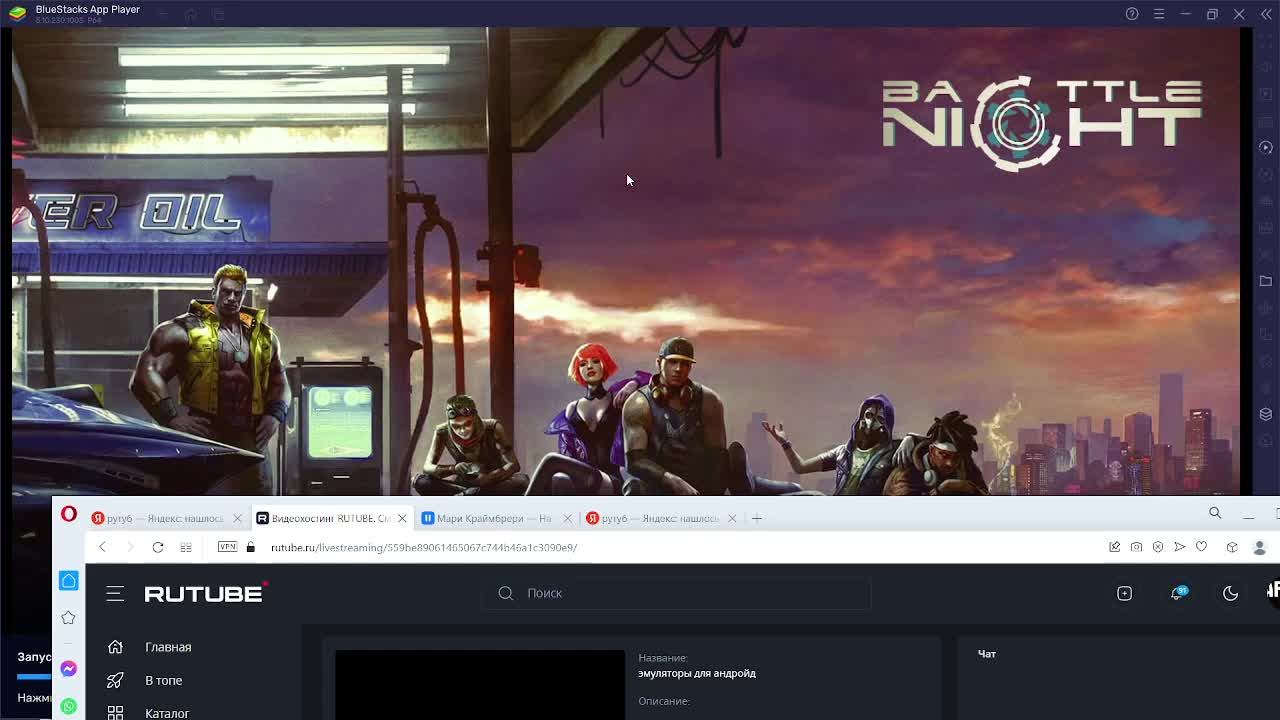
Task: Click Opera edit-page pencil icon in address bar
Action: point(1114,547)
